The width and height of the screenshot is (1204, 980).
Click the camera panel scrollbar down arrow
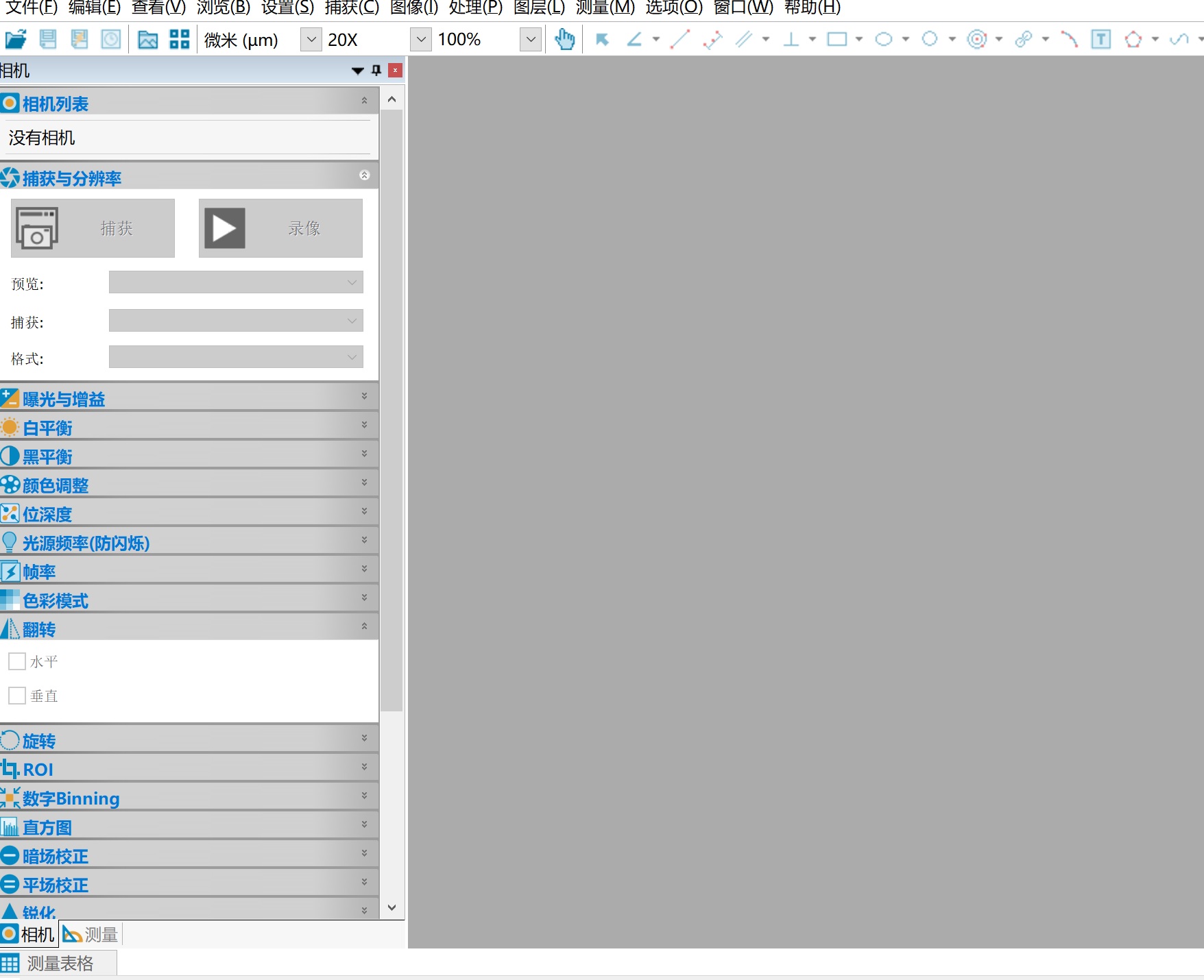point(392,907)
